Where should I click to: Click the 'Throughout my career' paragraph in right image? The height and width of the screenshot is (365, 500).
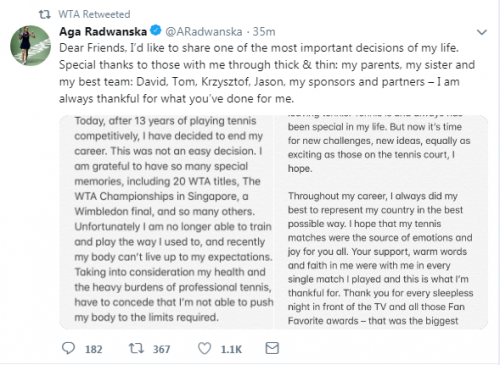pyautogui.click(x=380, y=258)
